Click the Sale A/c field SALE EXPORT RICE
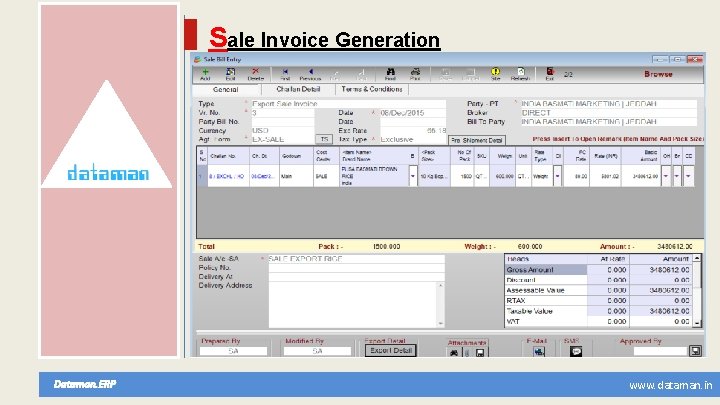The image size is (720, 405). coord(356,259)
